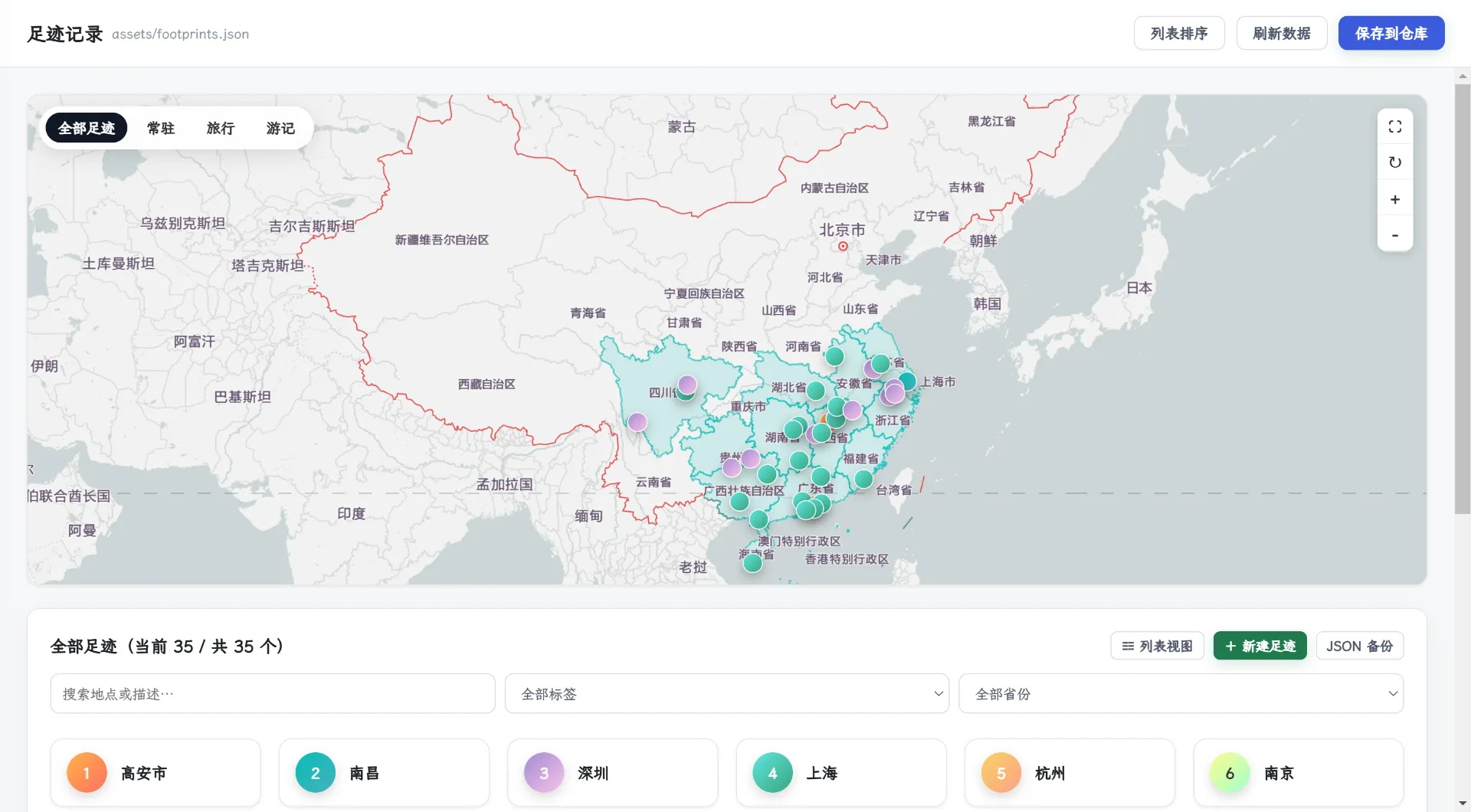Click the 保存到仓库 button

(x=1391, y=33)
